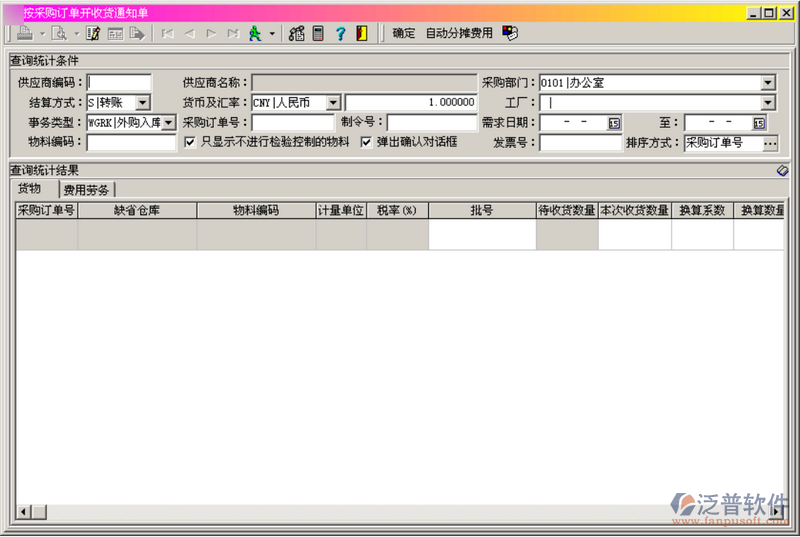800x537 pixels.
Task: Click the 自动分摊费用 button
Action: [459, 34]
